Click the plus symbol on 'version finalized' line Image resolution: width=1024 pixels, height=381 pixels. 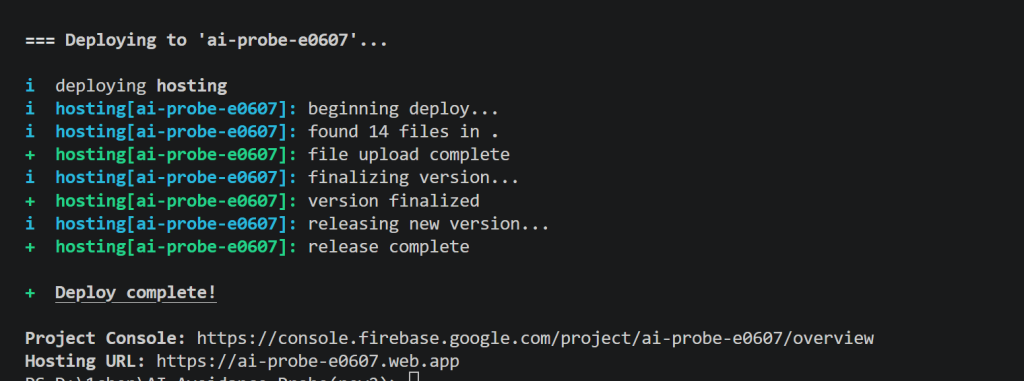pos(30,201)
